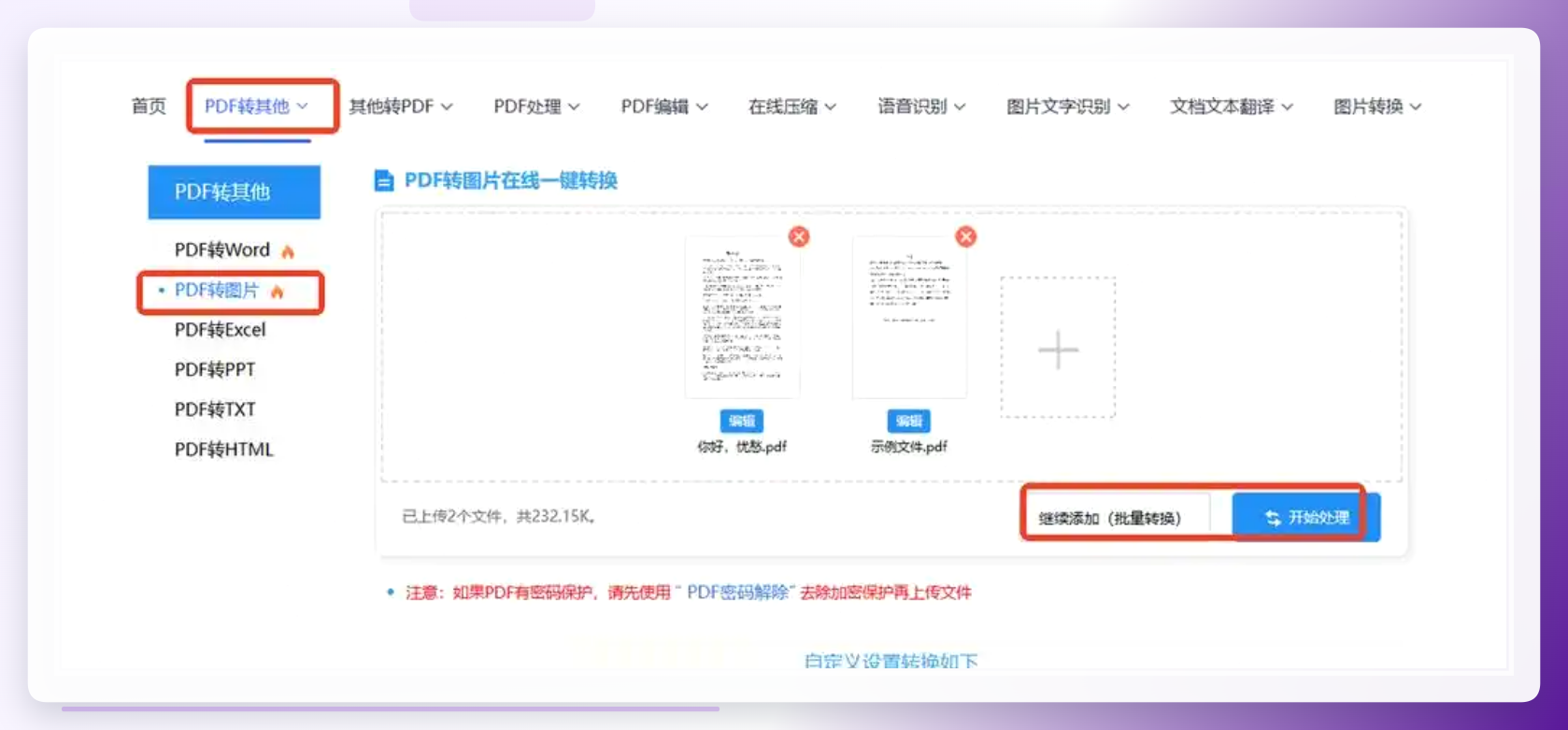
Task: Choose PDF转PPT from the sidebar
Action: [x=215, y=370]
